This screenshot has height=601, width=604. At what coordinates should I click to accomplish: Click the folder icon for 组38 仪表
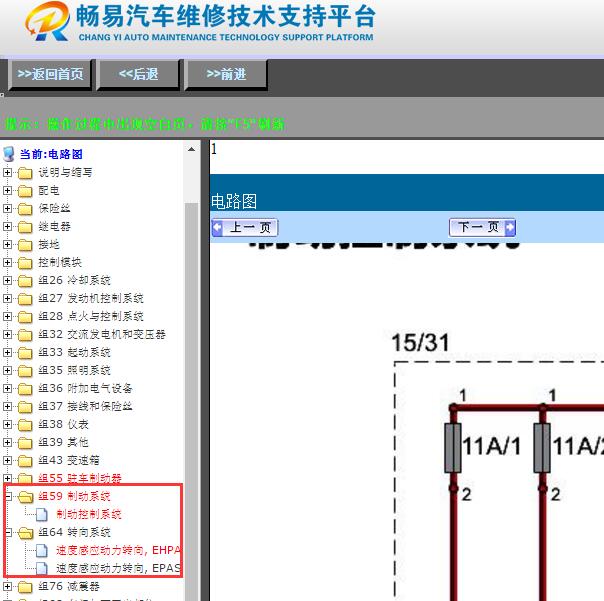pyautogui.click(x=25, y=425)
